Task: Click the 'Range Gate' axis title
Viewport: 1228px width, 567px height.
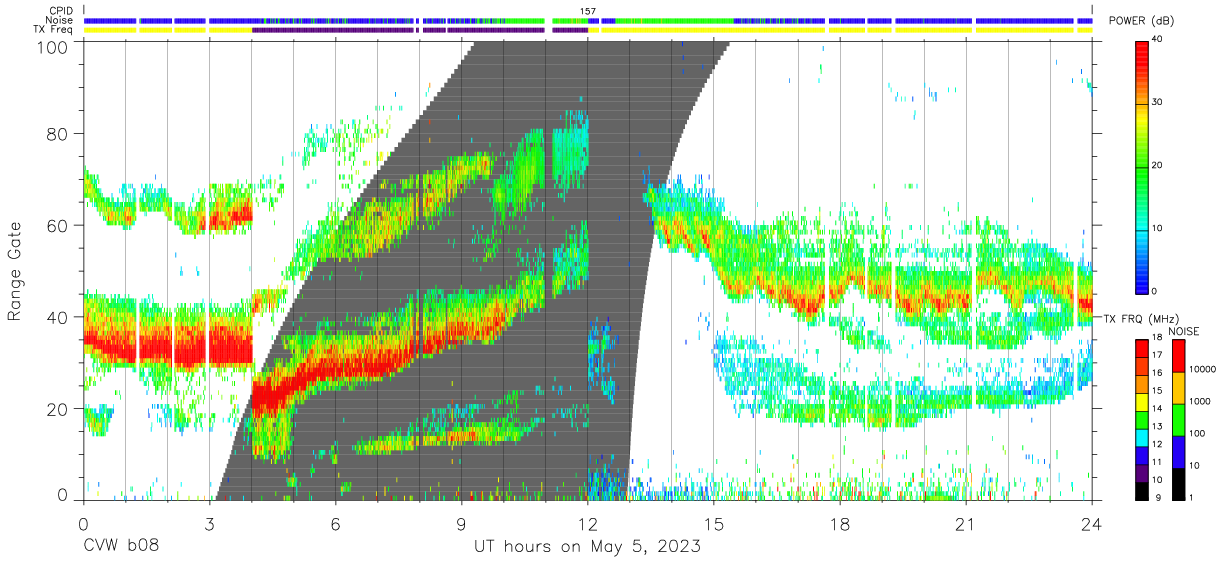Action: (x=15, y=271)
